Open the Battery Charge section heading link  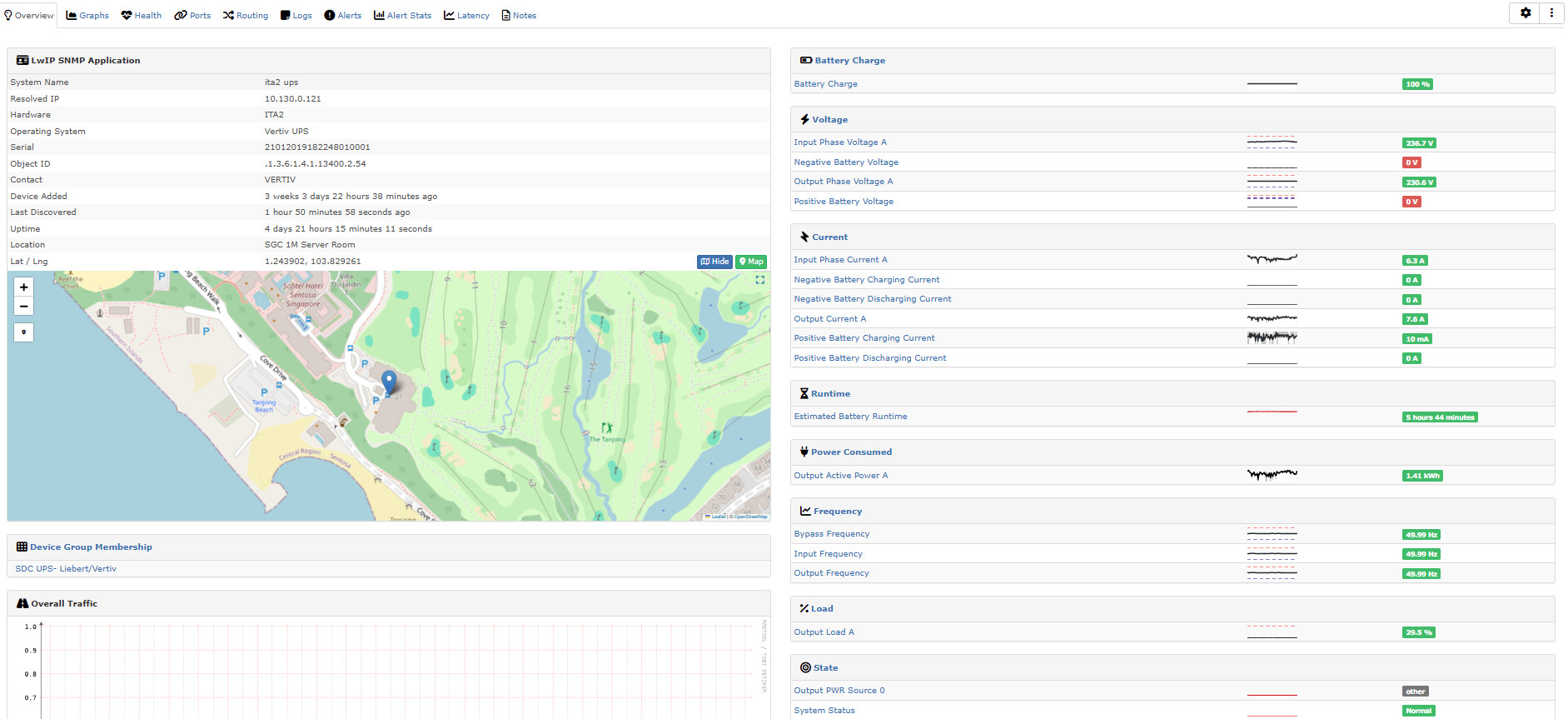[x=849, y=61]
